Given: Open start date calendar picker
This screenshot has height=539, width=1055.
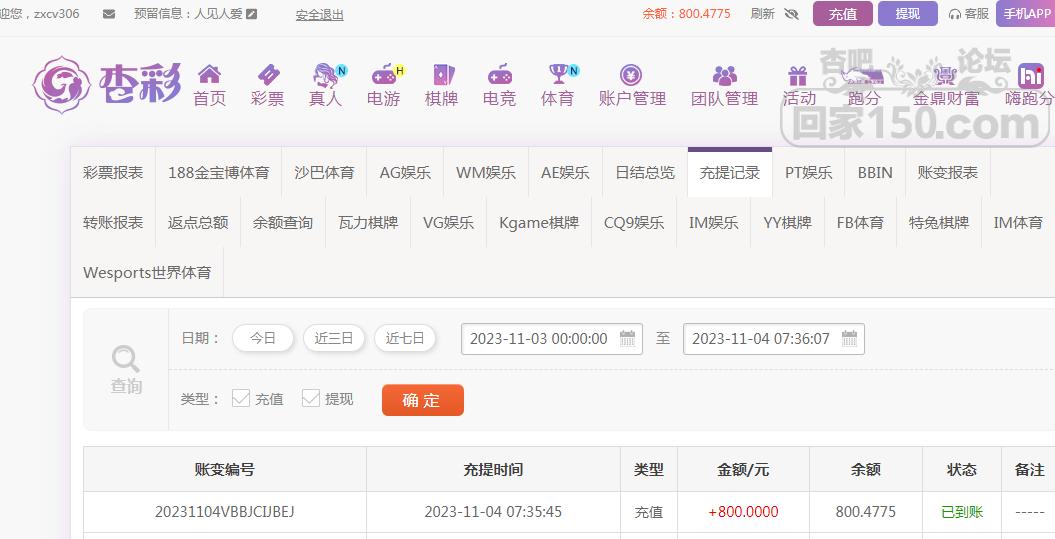Looking at the screenshot, I should coord(628,338).
